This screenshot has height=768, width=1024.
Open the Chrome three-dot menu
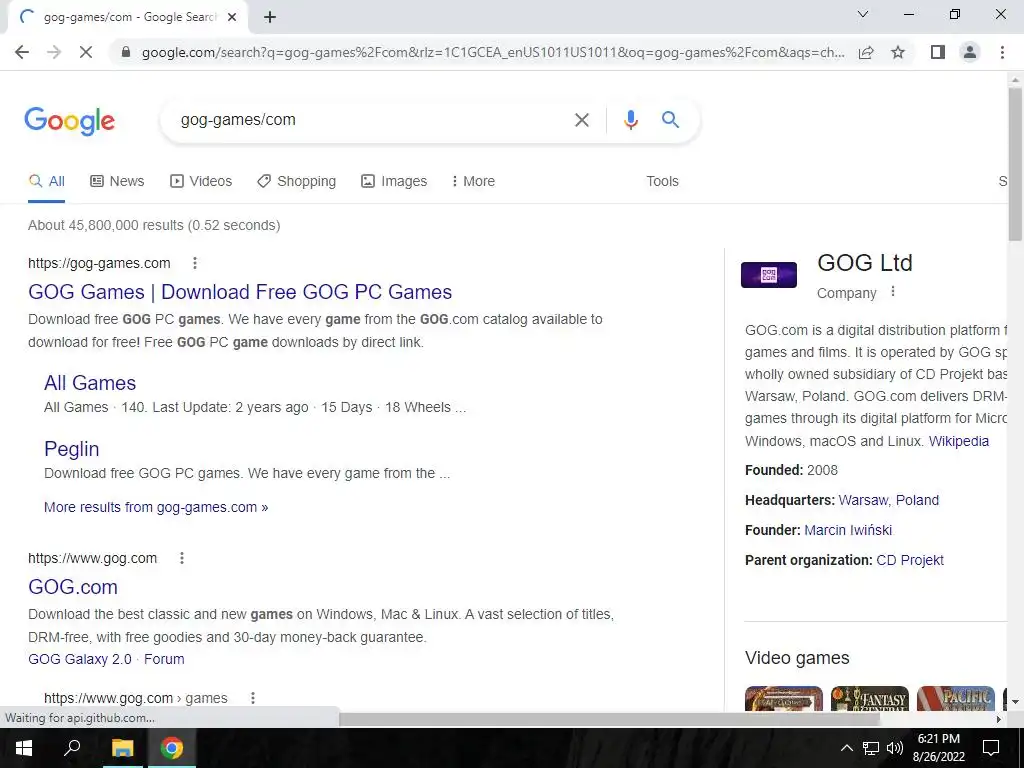click(1002, 52)
